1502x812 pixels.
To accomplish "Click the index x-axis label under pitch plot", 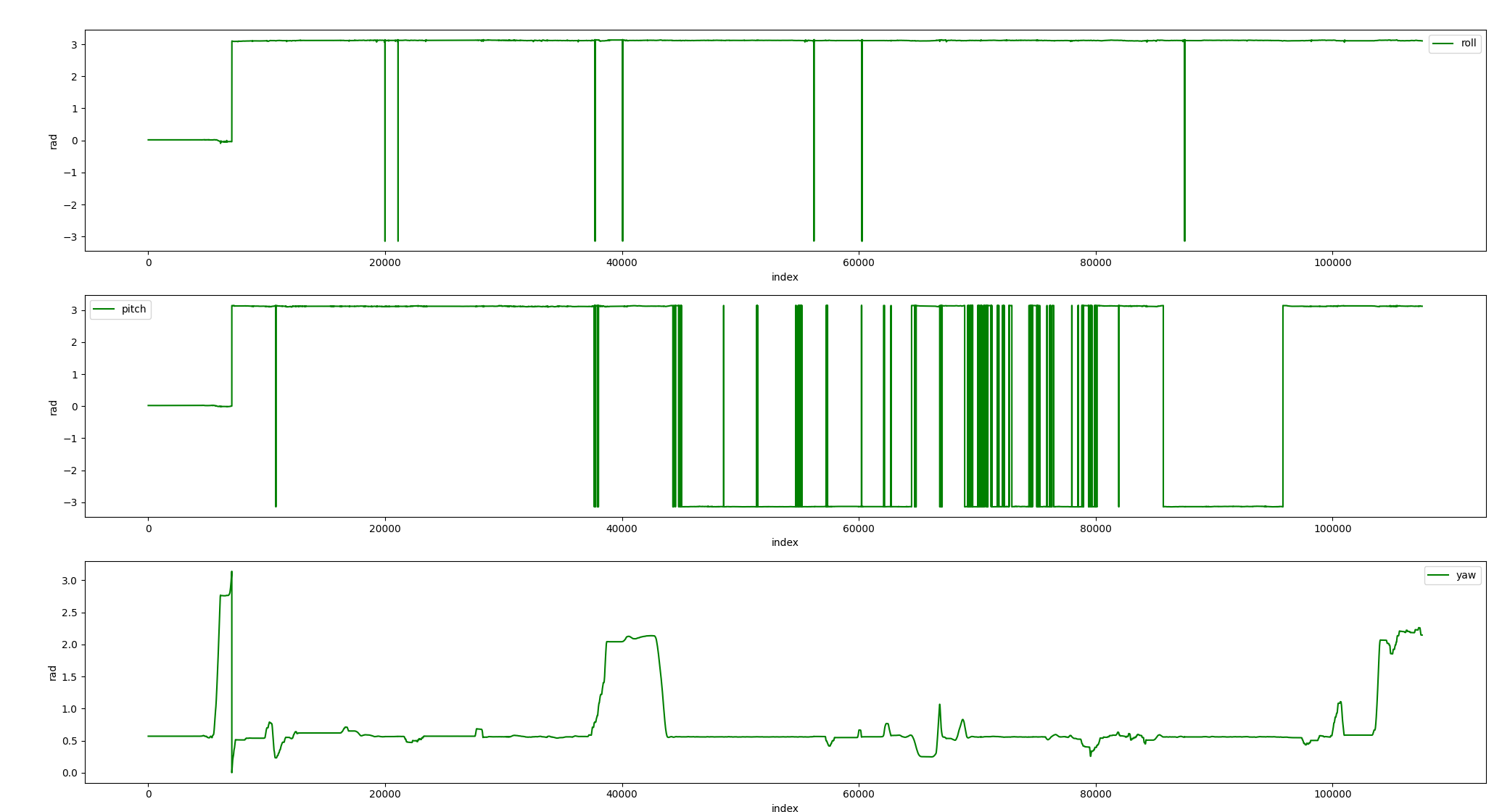I will coord(785,542).
